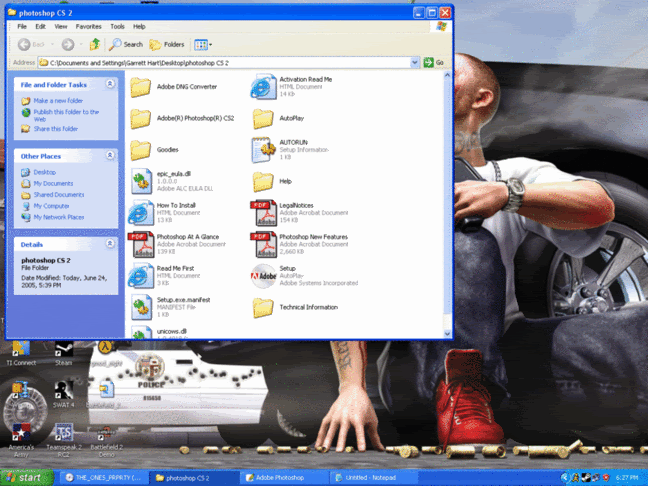The image size is (648, 486).
Task: Go to My Documents in Other Places
Action: [53, 183]
